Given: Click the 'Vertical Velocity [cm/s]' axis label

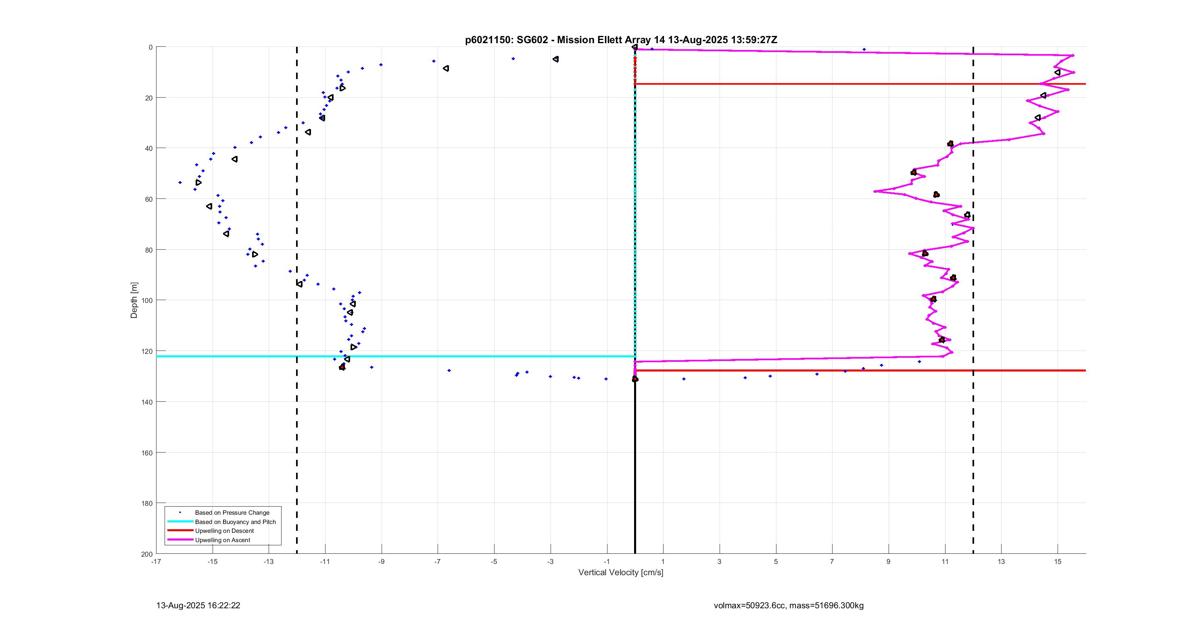Looking at the screenshot, I should pyautogui.click(x=621, y=573).
